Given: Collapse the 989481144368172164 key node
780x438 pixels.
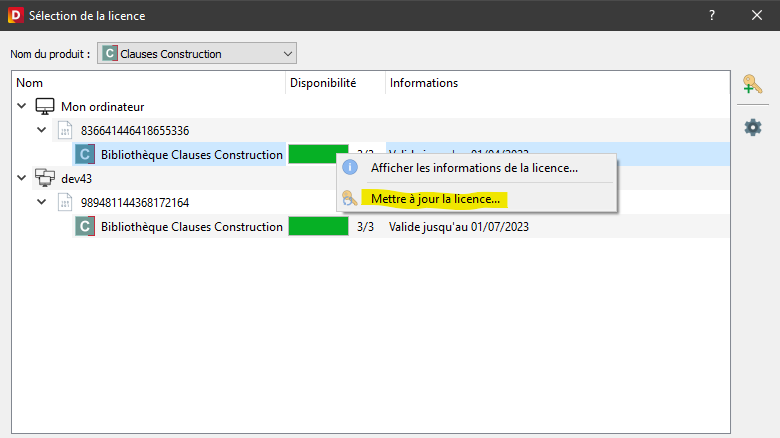Looking at the screenshot, I should 41,202.
